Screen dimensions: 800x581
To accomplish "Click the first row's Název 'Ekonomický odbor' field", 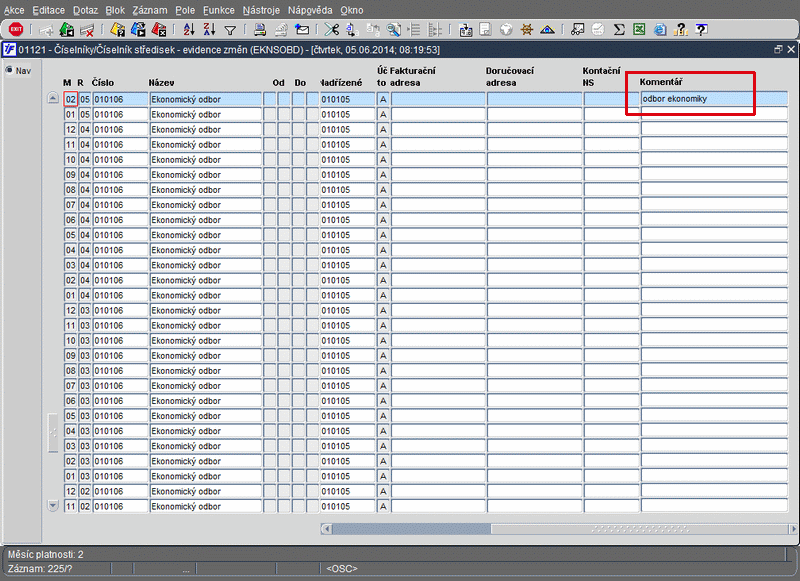I will click(204, 99).
